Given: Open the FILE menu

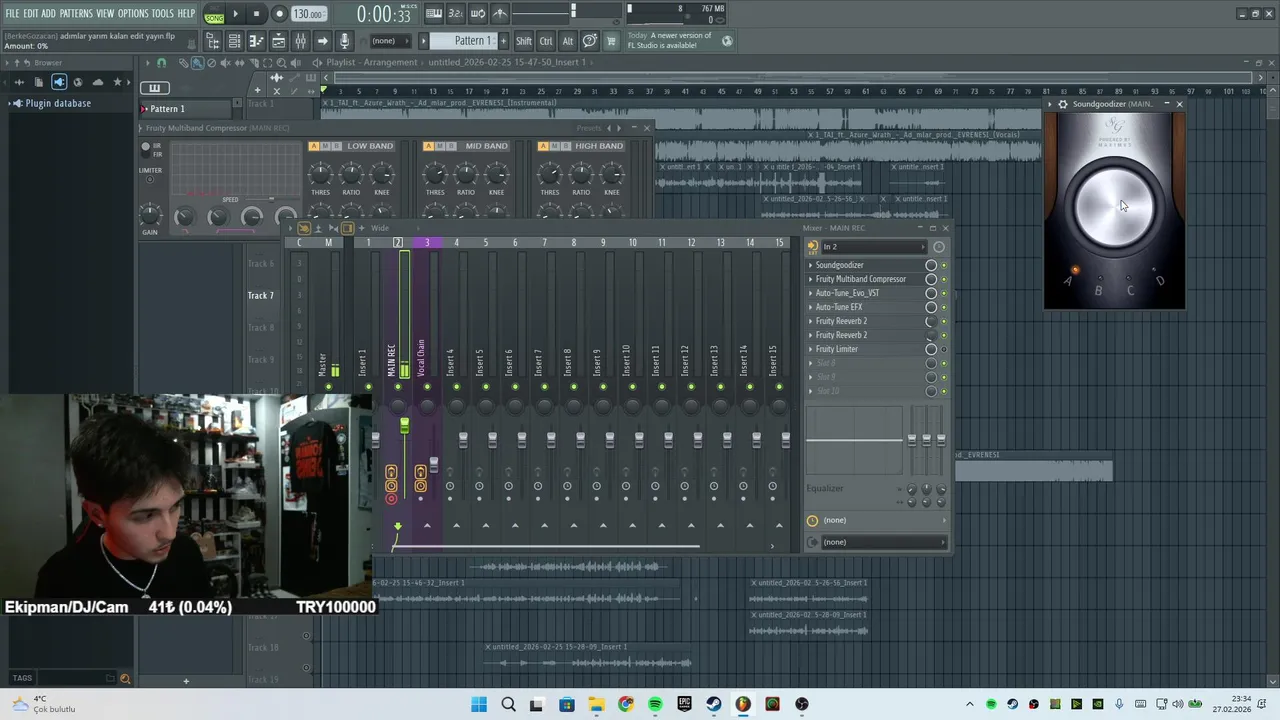Looking at the screenshot, I should [12, 13].
